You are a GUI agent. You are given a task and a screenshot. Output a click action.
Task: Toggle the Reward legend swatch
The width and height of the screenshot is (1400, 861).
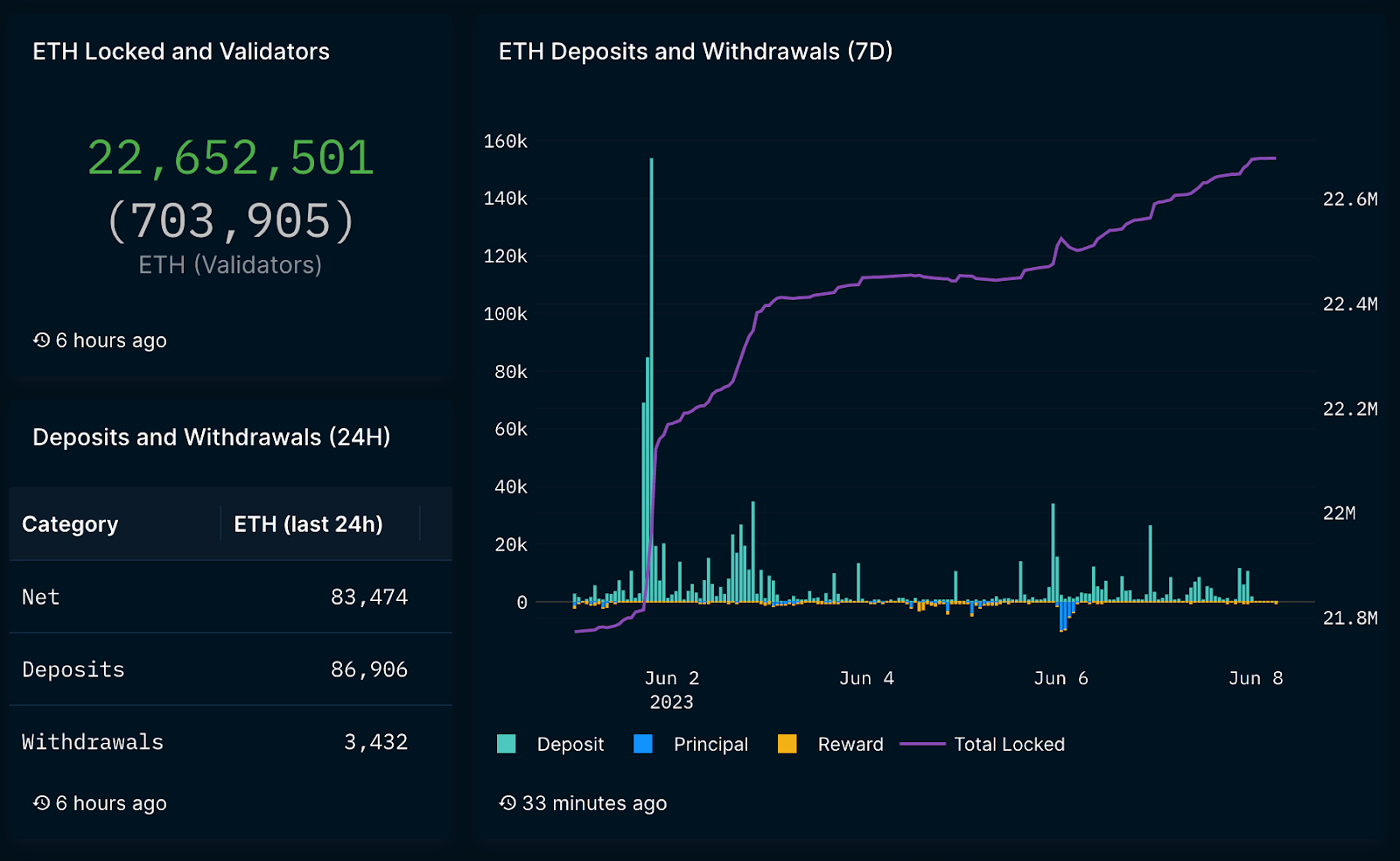coord(787,744)
